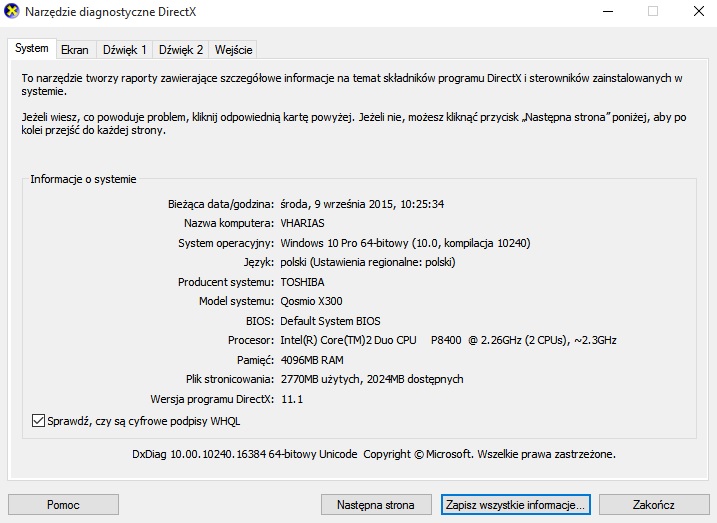717x523 pixels.
Task: Click computer name value VHARIAS
Action: tap(302, 223)
